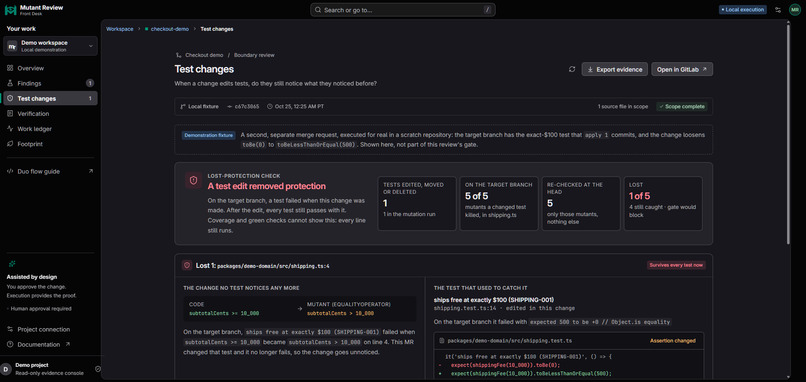Click the Demonstration fixture badge
This screenshot has height=382, width=806.
pos(208,135)
